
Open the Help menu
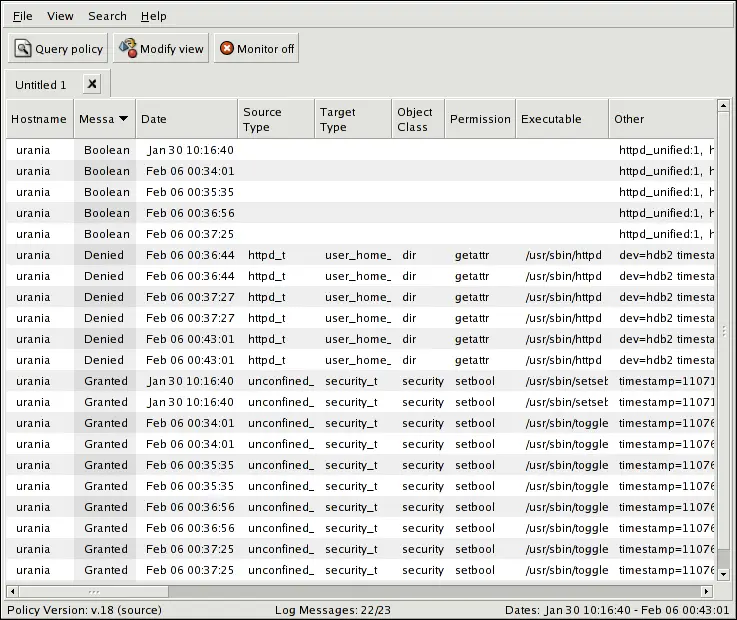coord(153,16)
